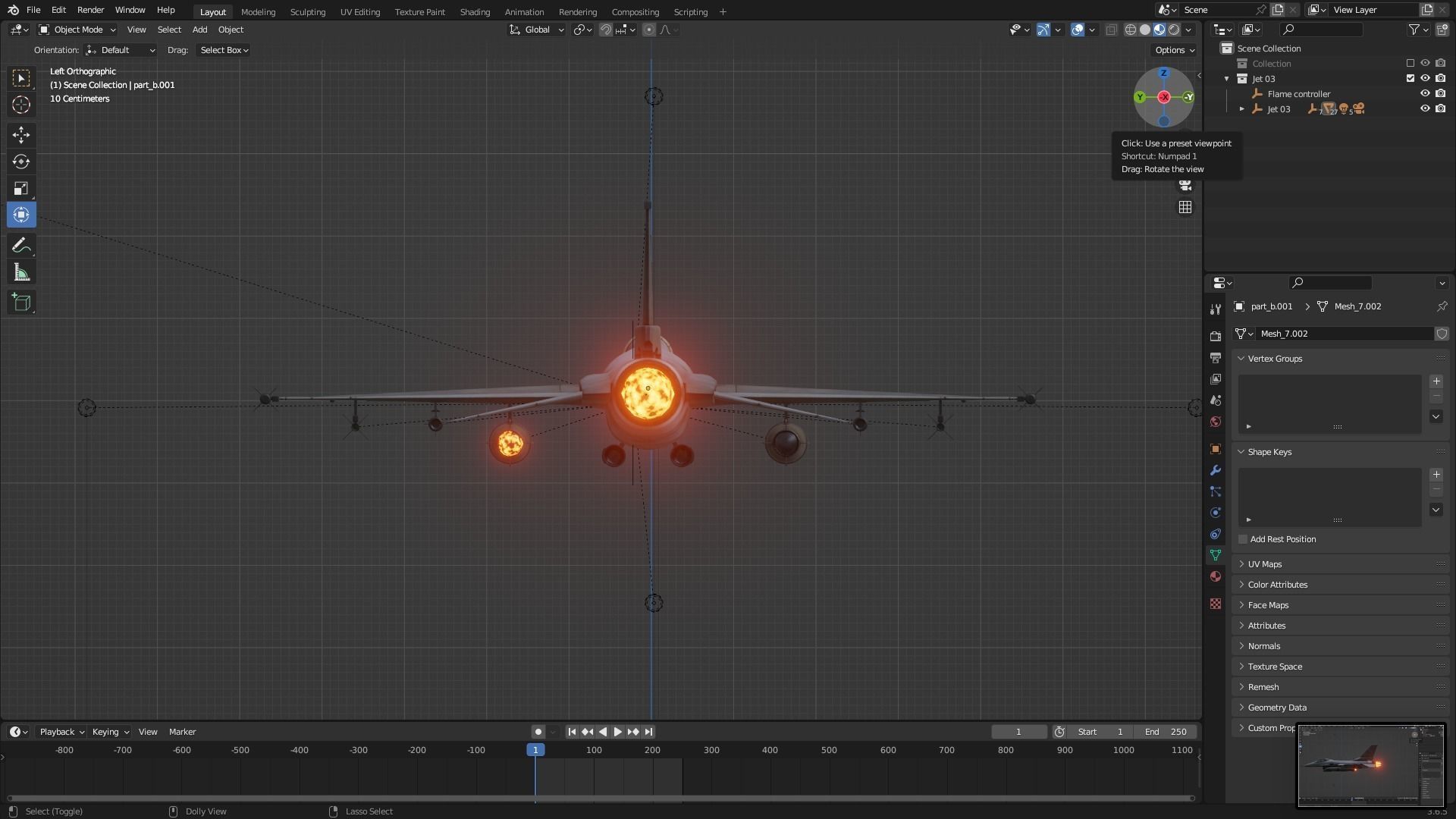Open Modifier properties wrench tab
Viewport: 1456px width, 819px height.
click(1216, 470)
